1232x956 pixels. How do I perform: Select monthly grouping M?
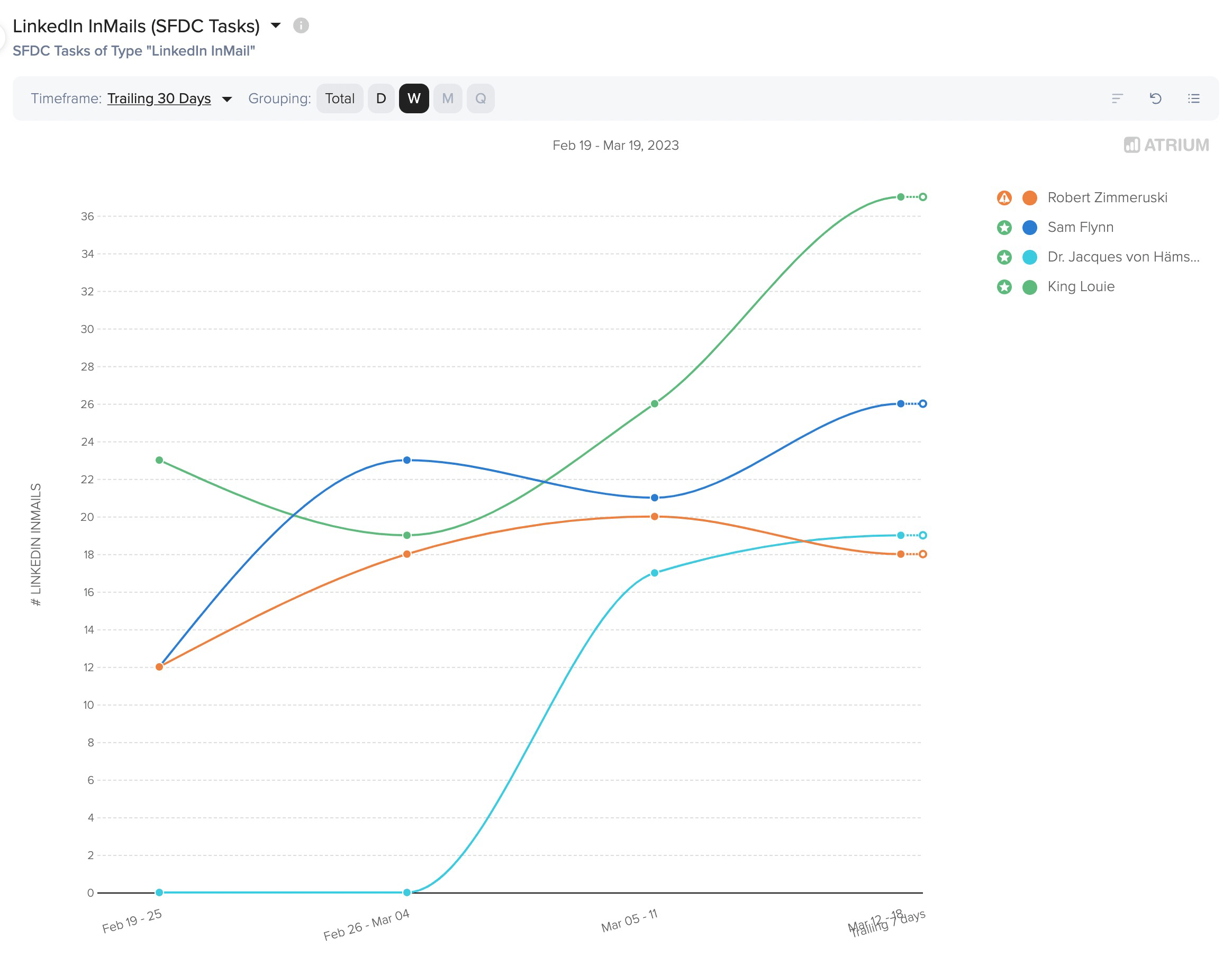coord(447,99)
